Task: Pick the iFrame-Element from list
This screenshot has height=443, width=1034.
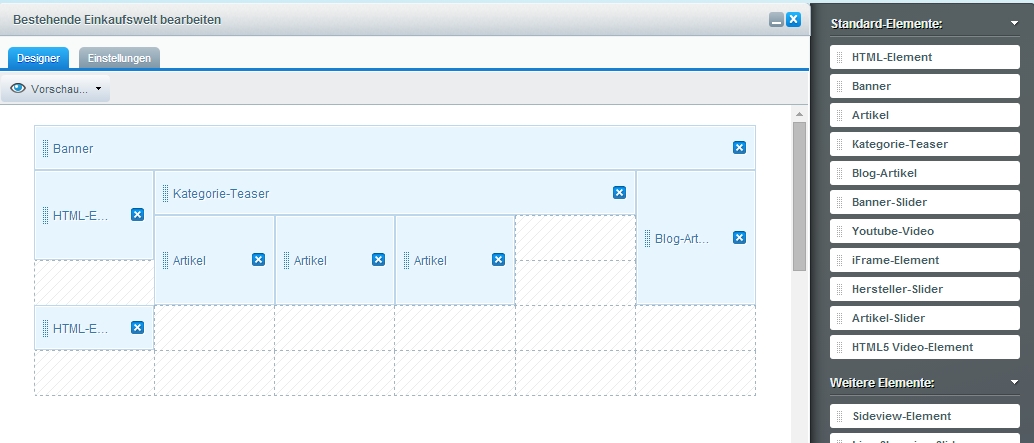Action: pyautogui.click(x=924, y=260)
